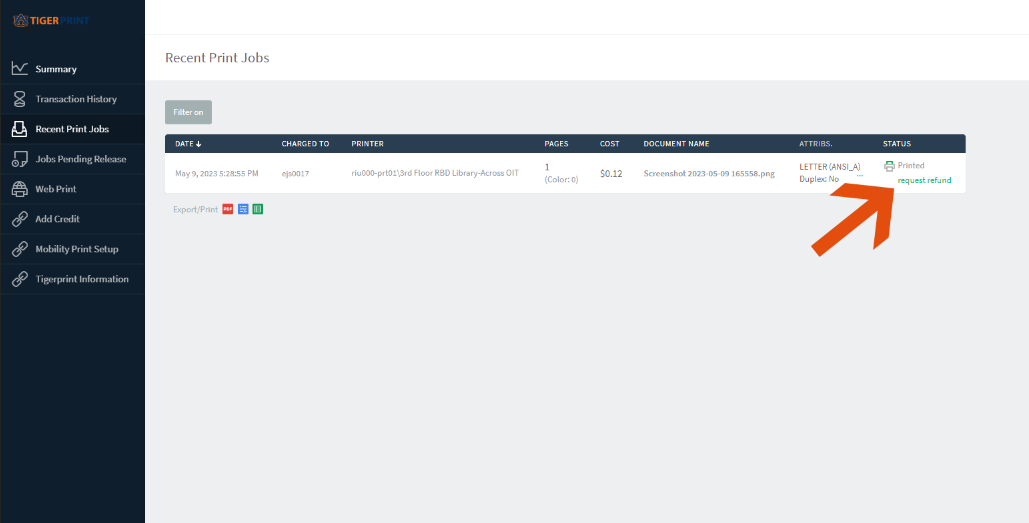This screenshot has width=1029, height=523.
Task: Expand attributes via the ellipsis link
Action: (860, 178)
